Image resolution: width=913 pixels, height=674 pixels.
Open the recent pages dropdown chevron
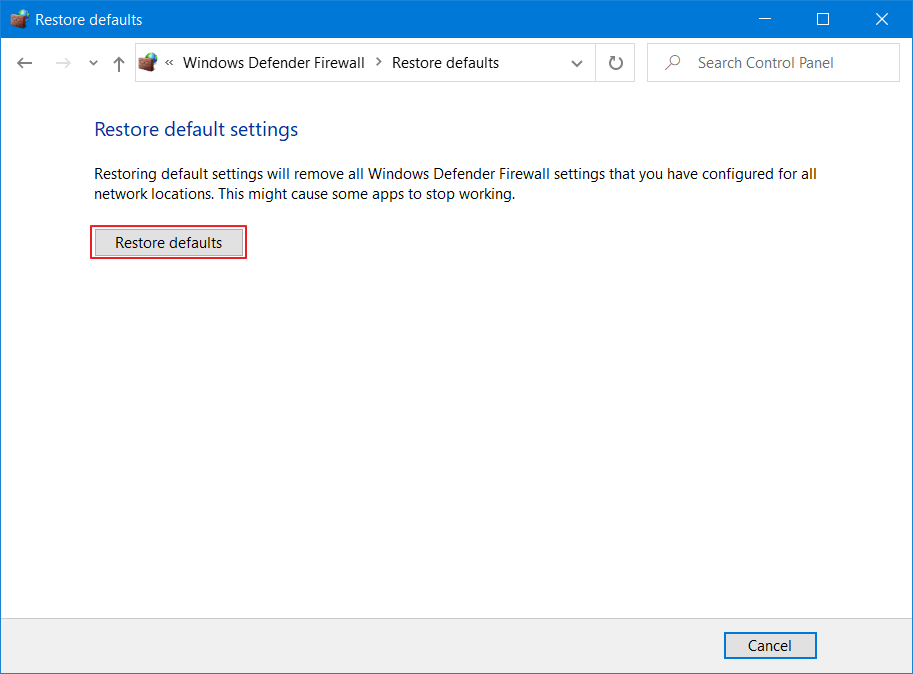pyautogui.click(x=92, y=62)
